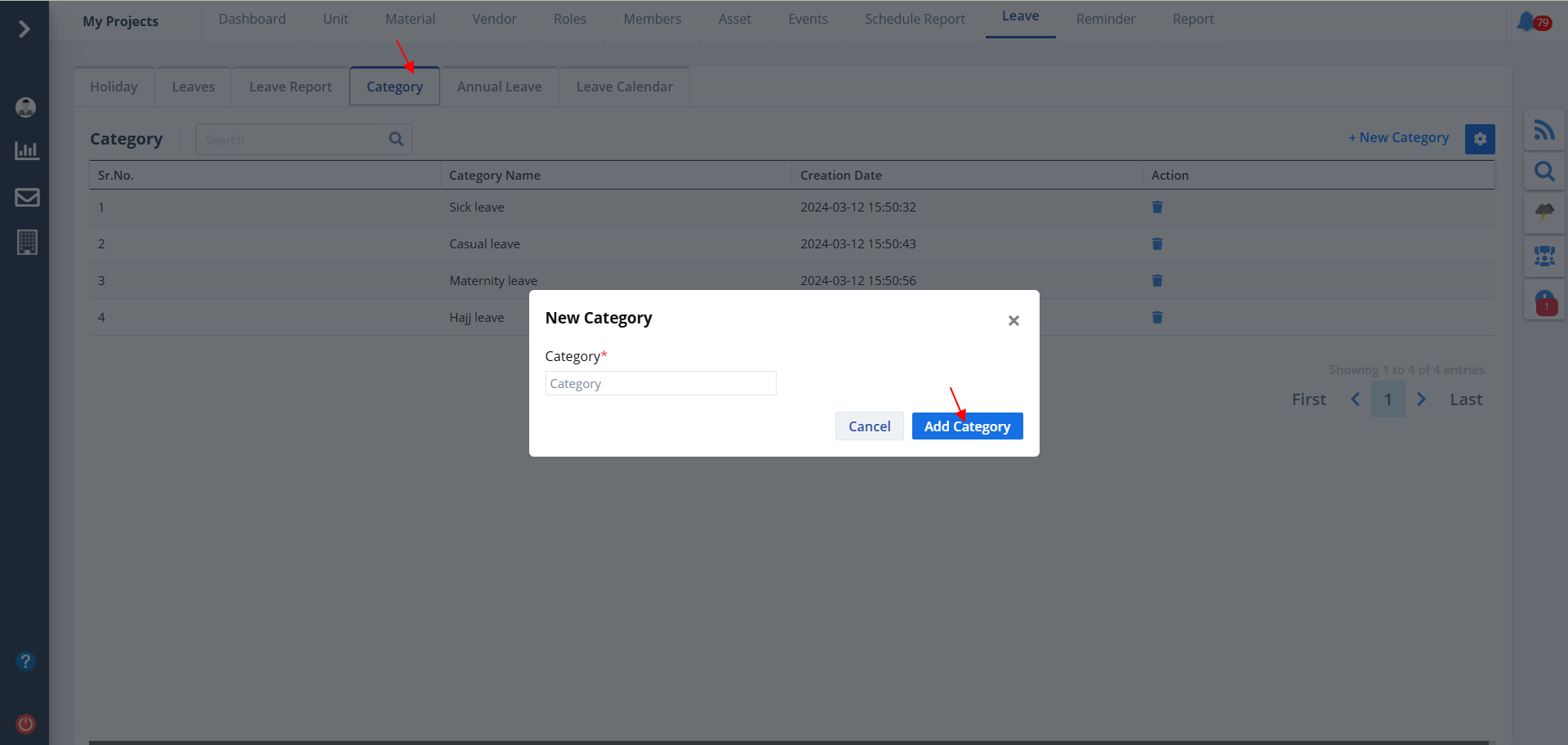Open the bar chart icon in sidebar
The width and height of the screenshot is (1568, 745).
(26, 150)
